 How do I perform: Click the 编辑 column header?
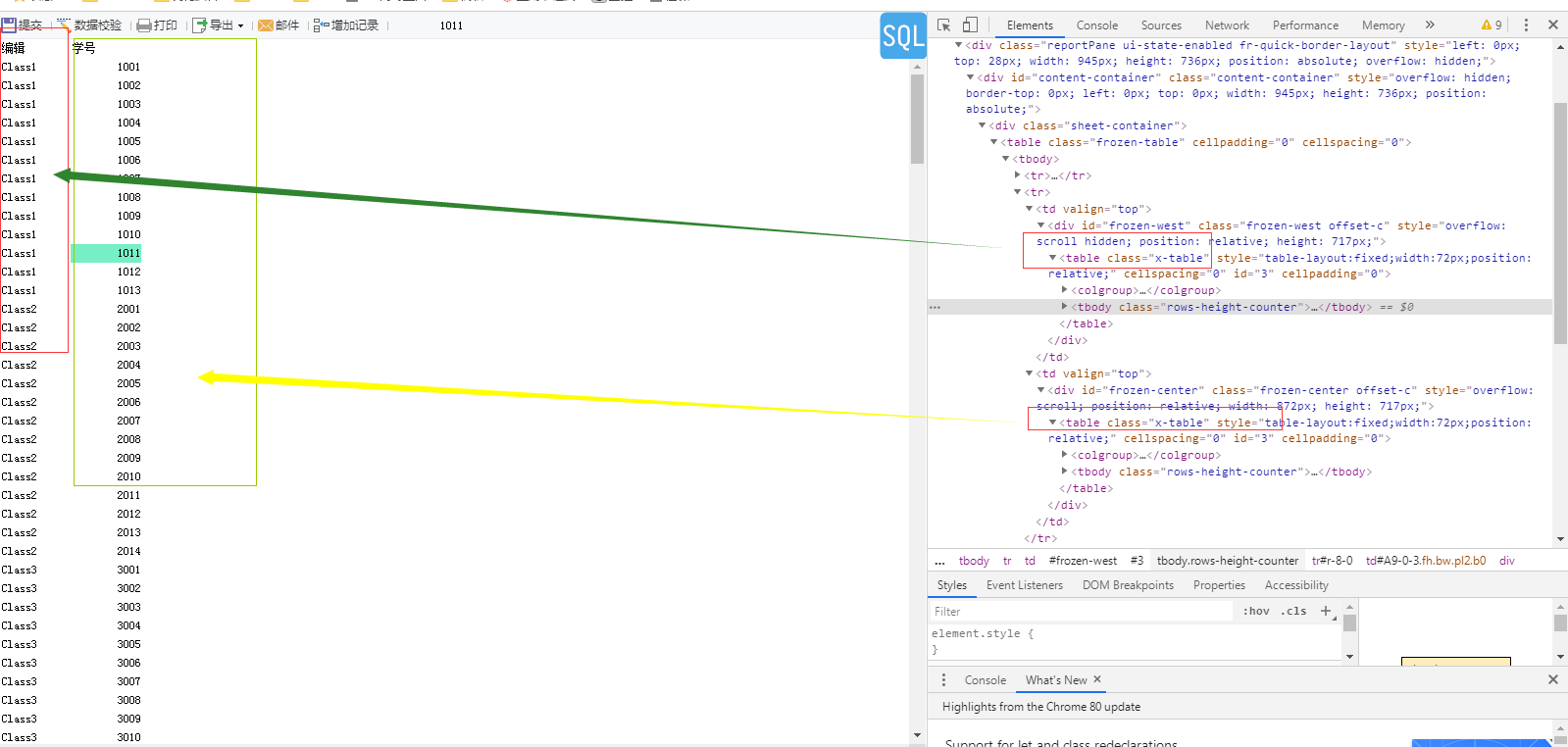coord(14,47)
